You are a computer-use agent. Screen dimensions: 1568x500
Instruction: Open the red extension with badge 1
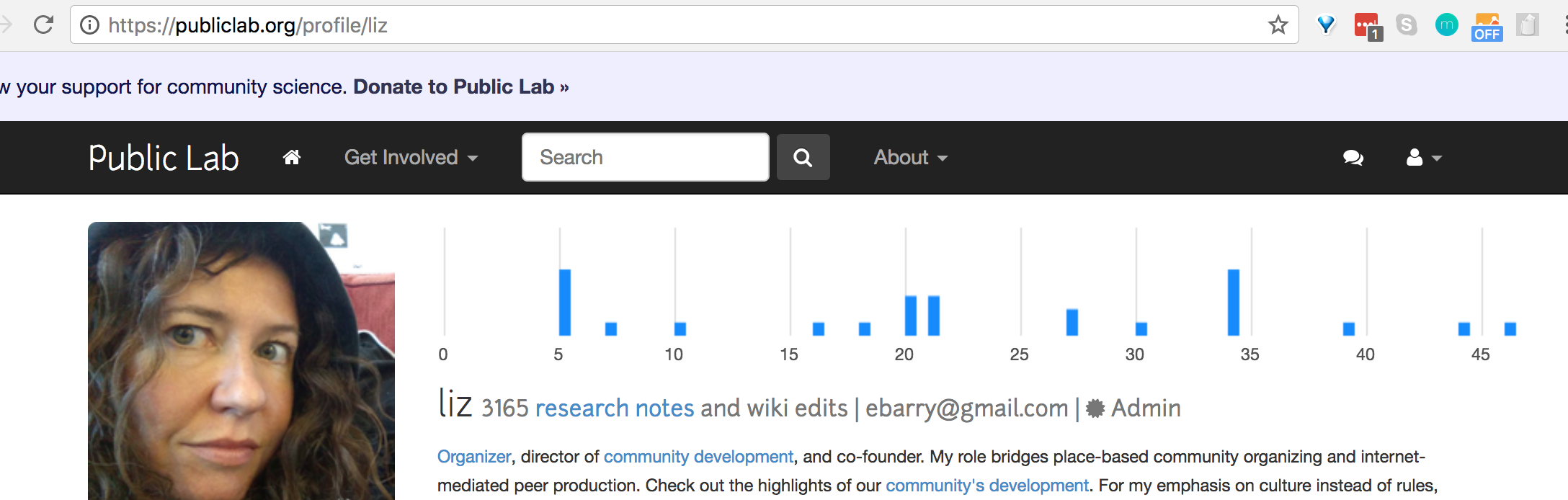1368,27
